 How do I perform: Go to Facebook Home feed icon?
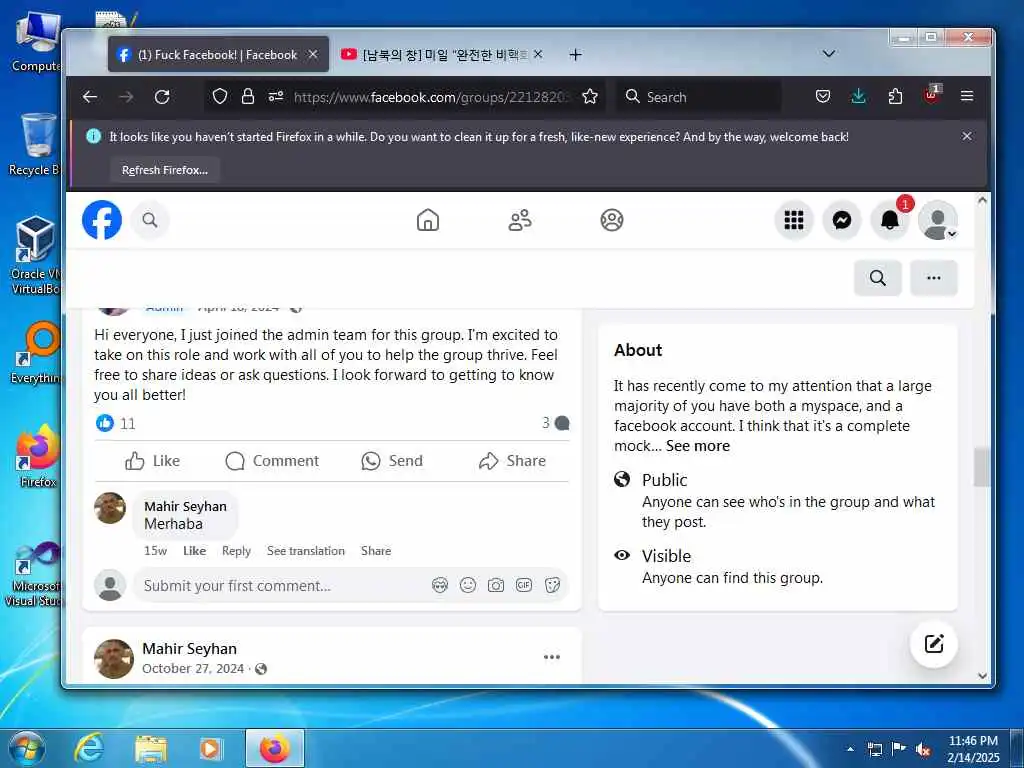pyautogui.click(x=428, y=220)
